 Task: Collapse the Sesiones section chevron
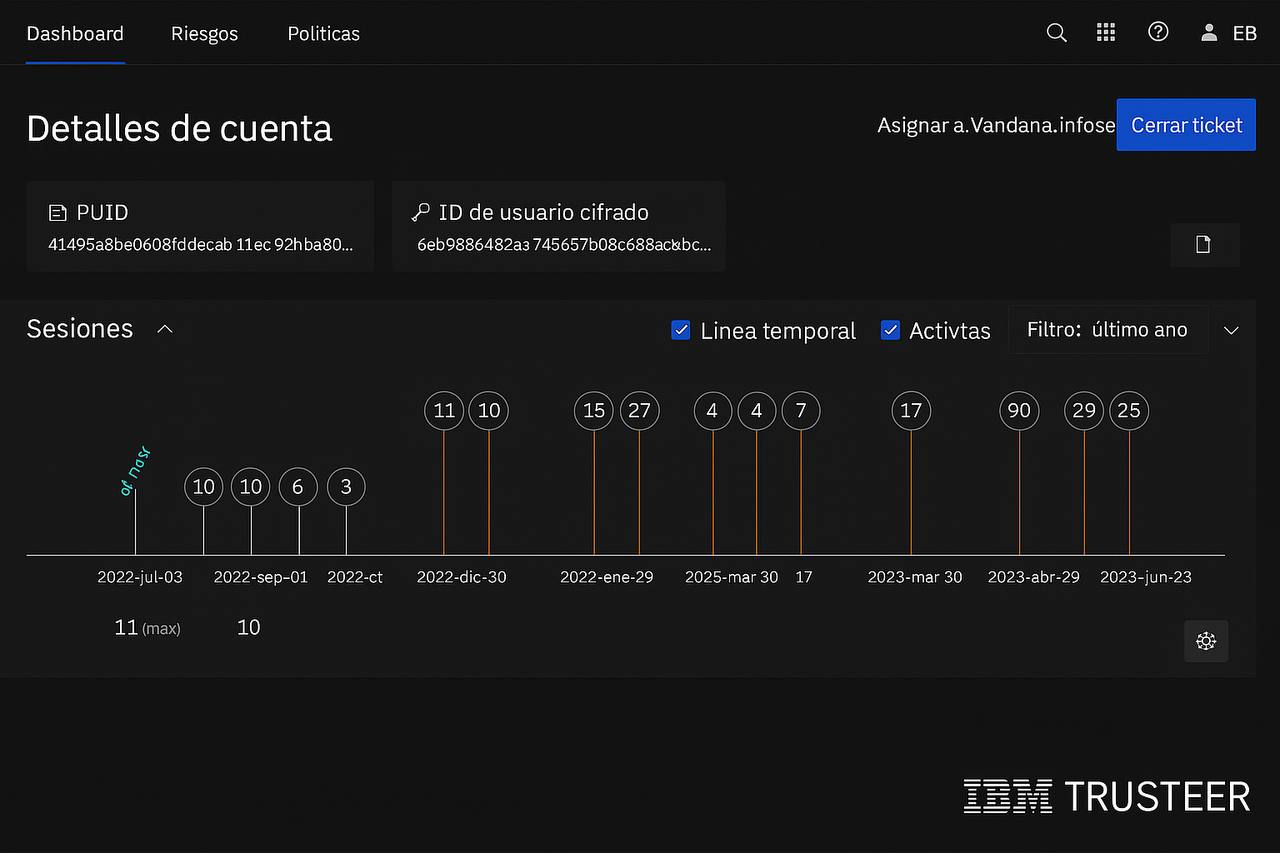[164, 328]
